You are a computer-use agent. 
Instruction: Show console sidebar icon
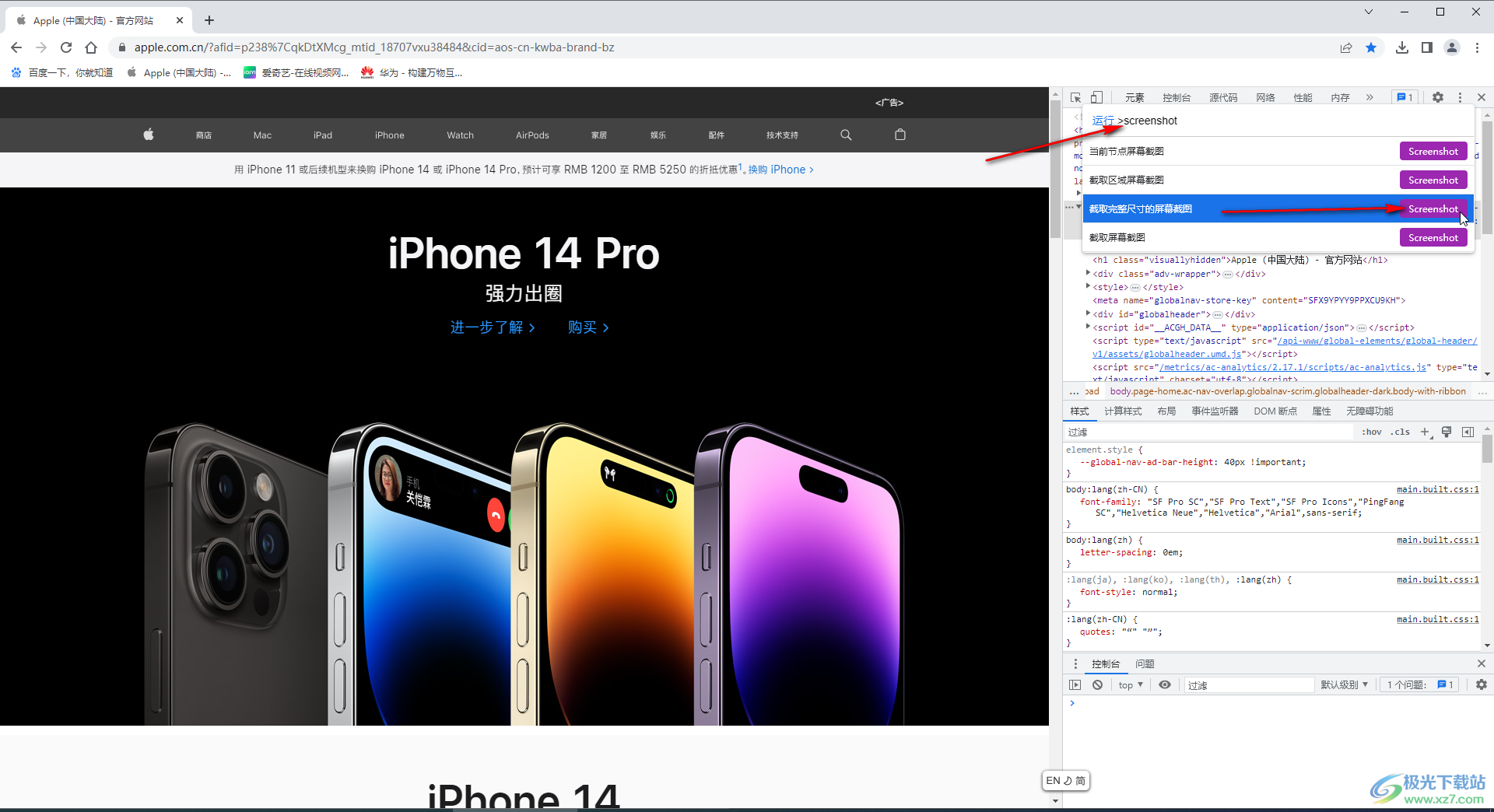coord(1075,684)
